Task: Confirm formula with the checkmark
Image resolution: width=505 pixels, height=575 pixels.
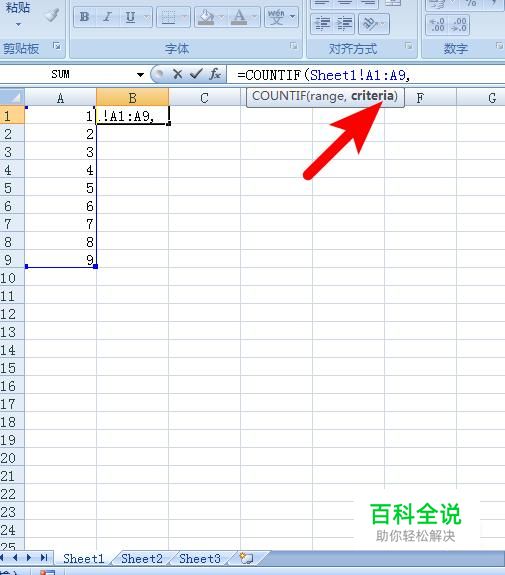Action: point(196,74)
